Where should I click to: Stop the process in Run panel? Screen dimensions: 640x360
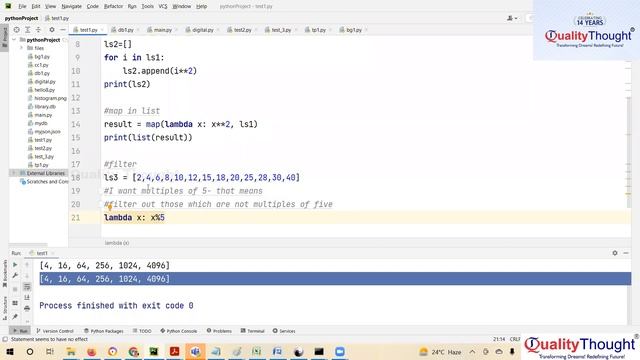(x=15, y=289)
